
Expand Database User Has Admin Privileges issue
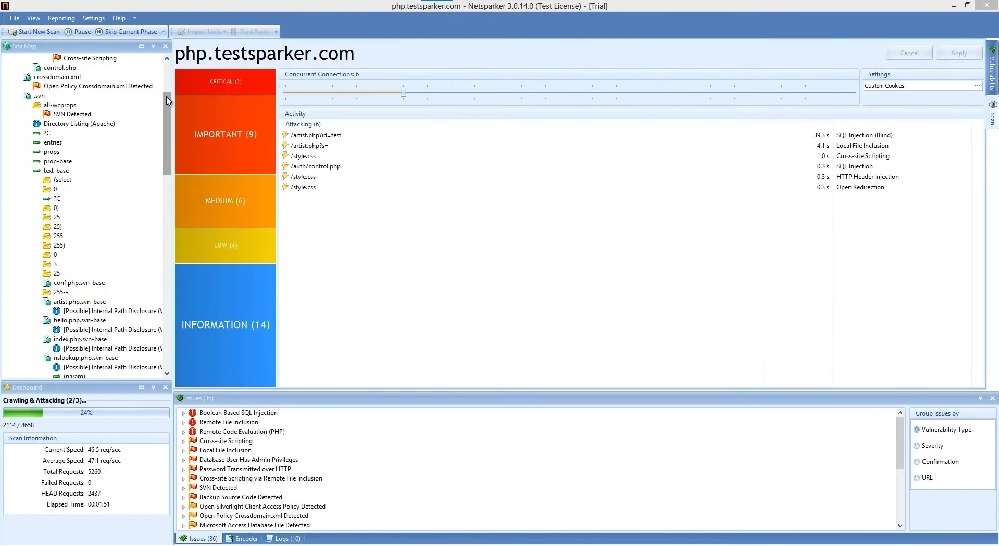(183, 459)
